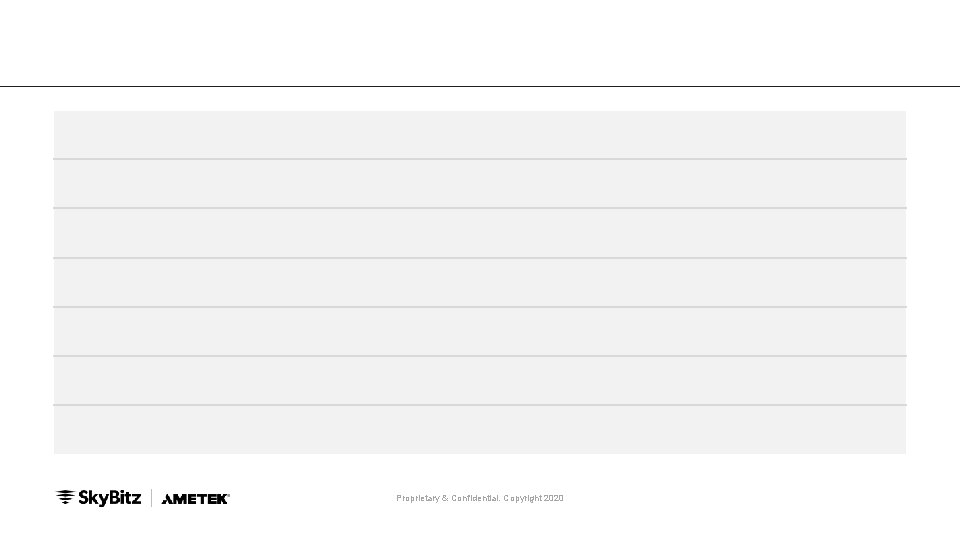The image size is (960, 540).
Task: Click divider line under the fifth row
Action: 480,356
